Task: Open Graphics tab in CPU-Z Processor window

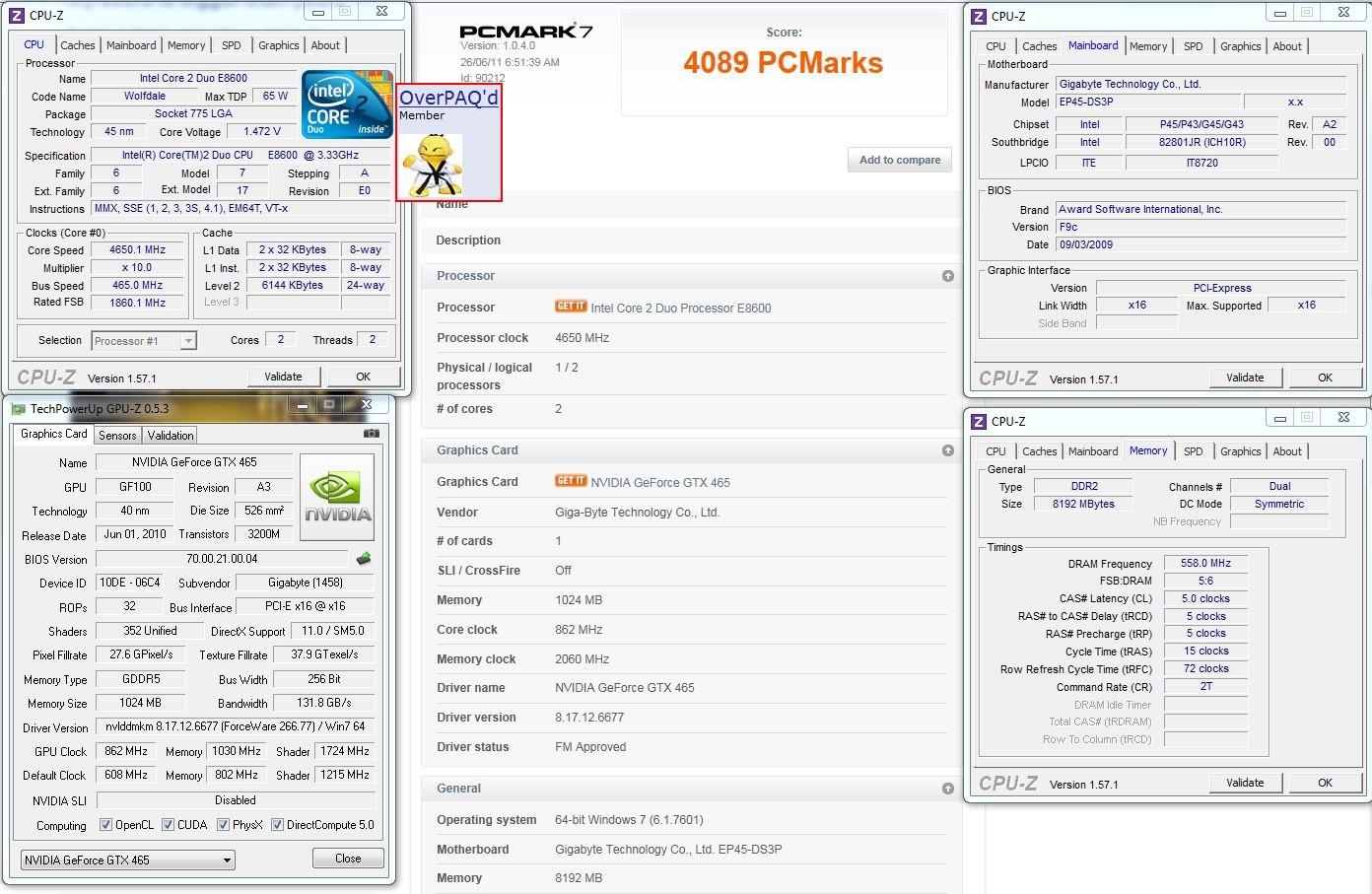Action: pos(278,45)
